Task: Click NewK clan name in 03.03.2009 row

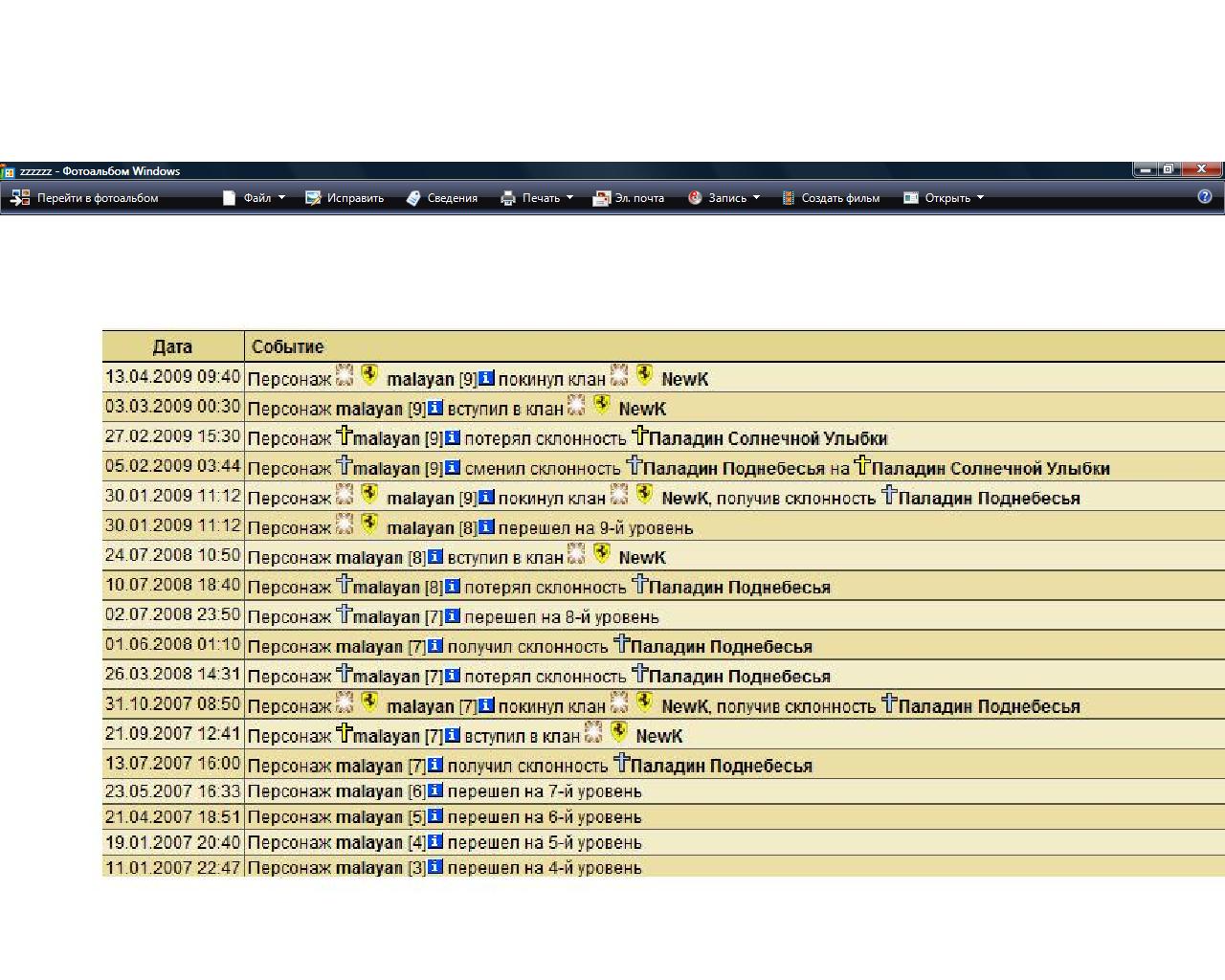Action: [641, 409]
